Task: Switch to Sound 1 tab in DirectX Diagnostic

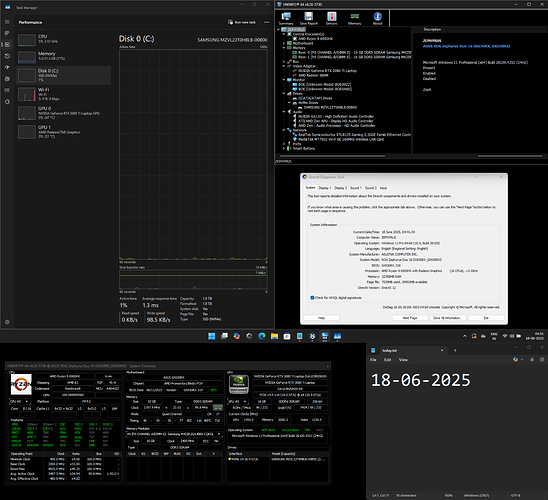Action: 356,188
